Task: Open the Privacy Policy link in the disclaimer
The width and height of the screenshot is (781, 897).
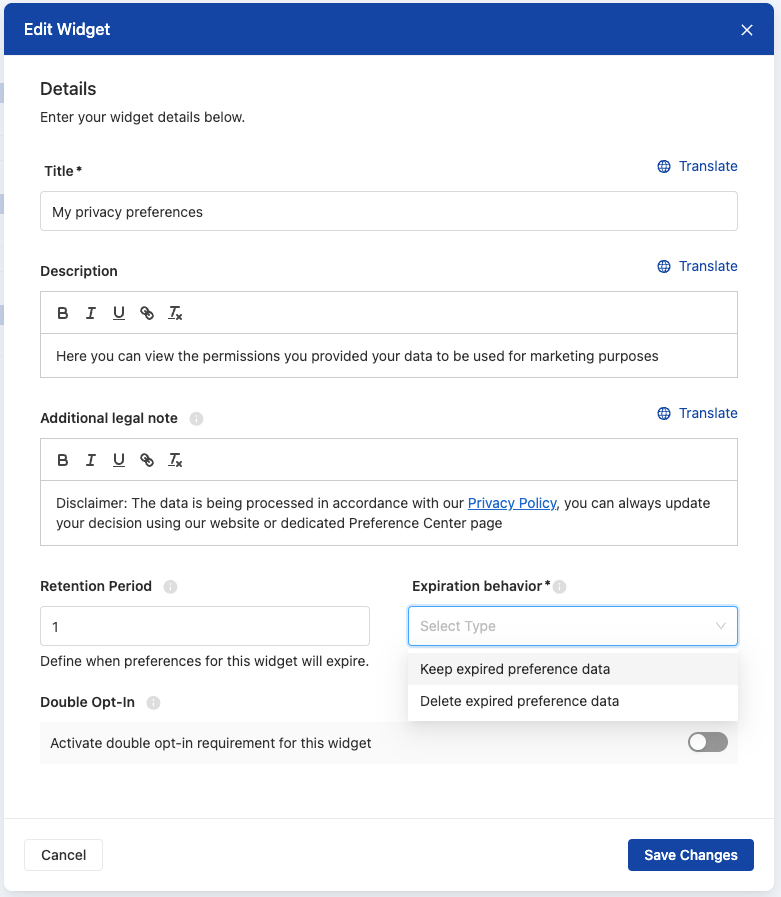Action: [511, 503]
